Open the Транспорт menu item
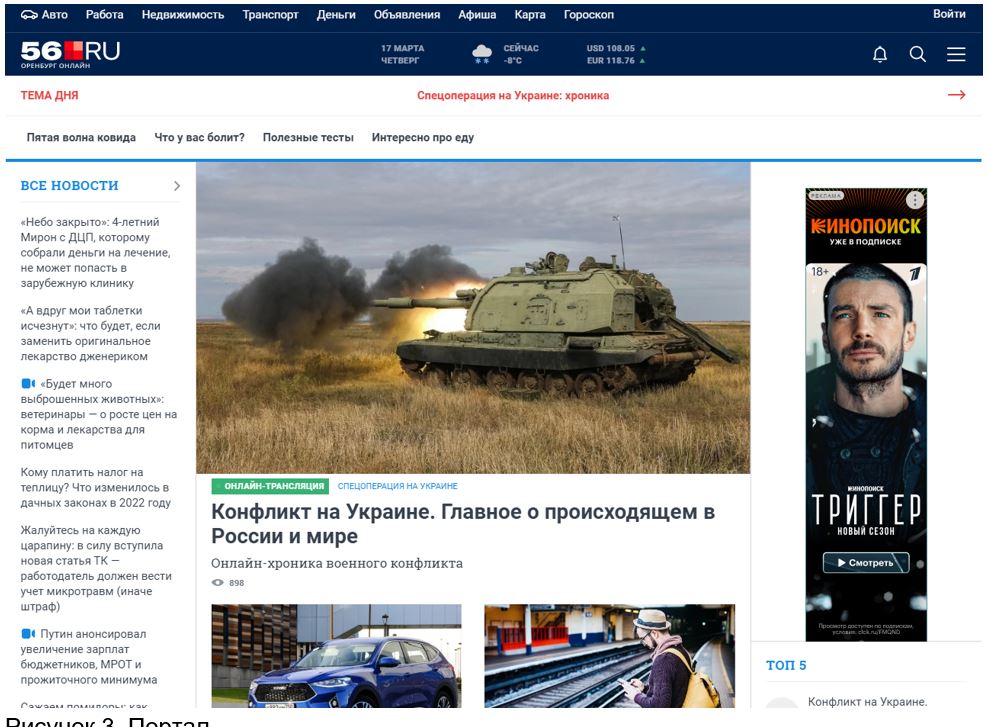The image size is (988, 727). (x=270, y=15)
